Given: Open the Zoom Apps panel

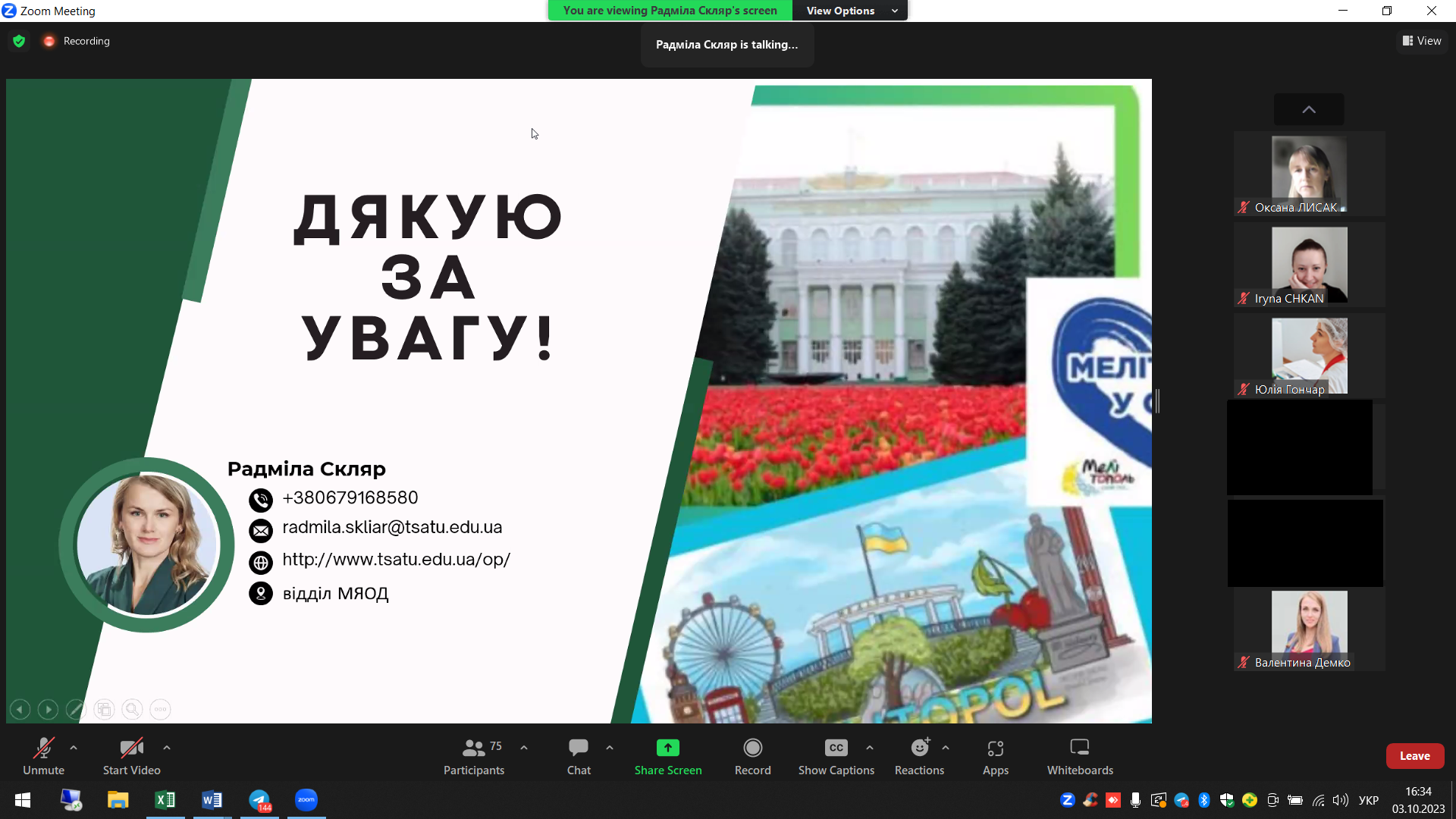Looking at the screenshot, I should point(995,748).
